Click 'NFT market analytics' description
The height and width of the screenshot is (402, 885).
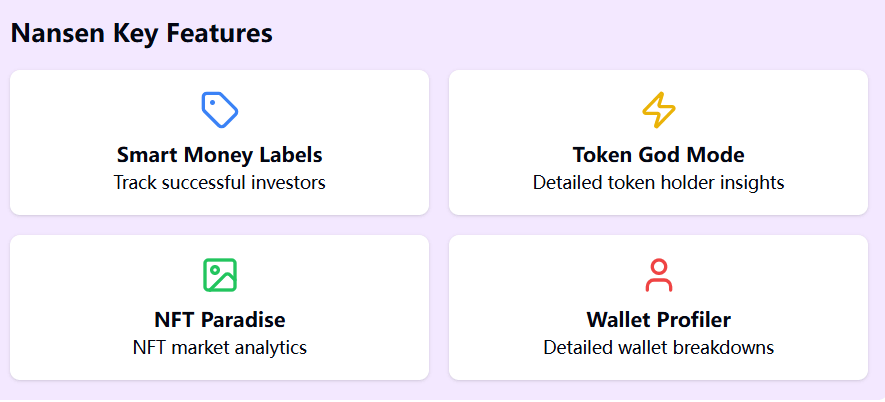point(219,348)
